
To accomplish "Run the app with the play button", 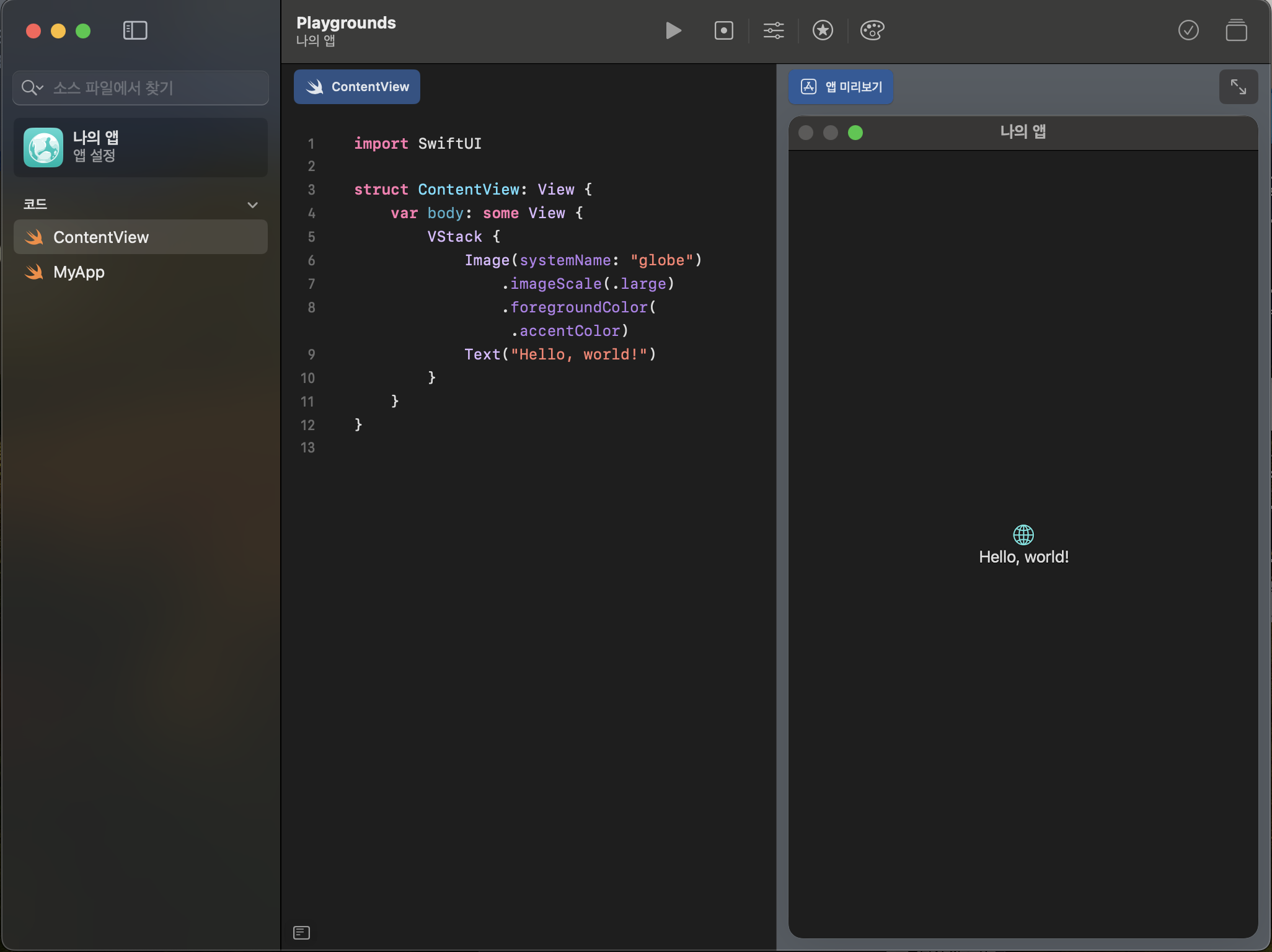I will coord(673,30).
